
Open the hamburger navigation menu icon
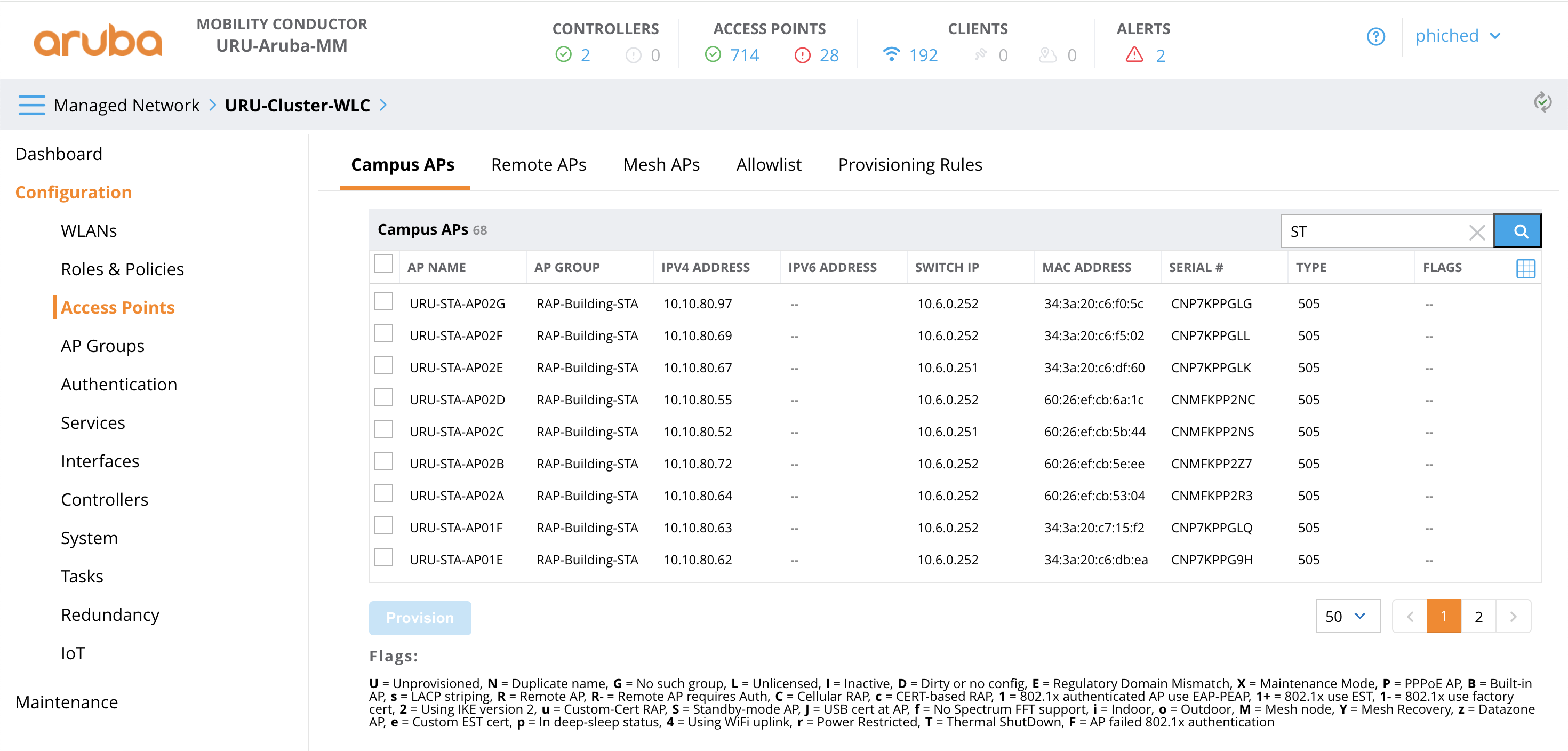(31, 105)
